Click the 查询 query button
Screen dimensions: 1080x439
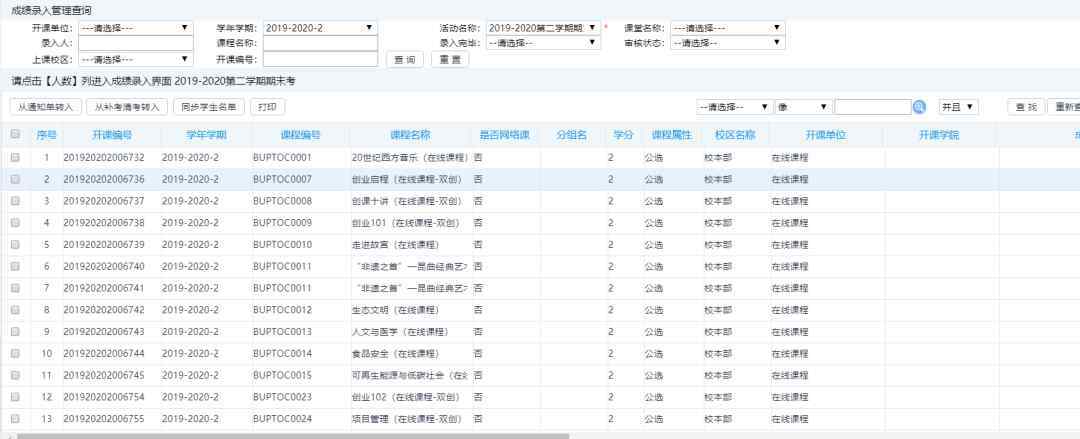click(404, 59)
